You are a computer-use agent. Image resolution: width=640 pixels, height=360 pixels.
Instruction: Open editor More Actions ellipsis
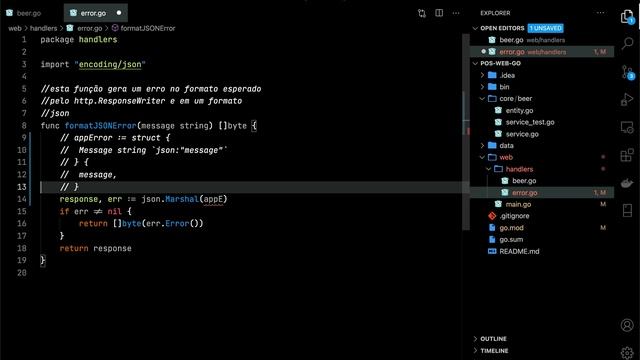[x=456, y=13]
